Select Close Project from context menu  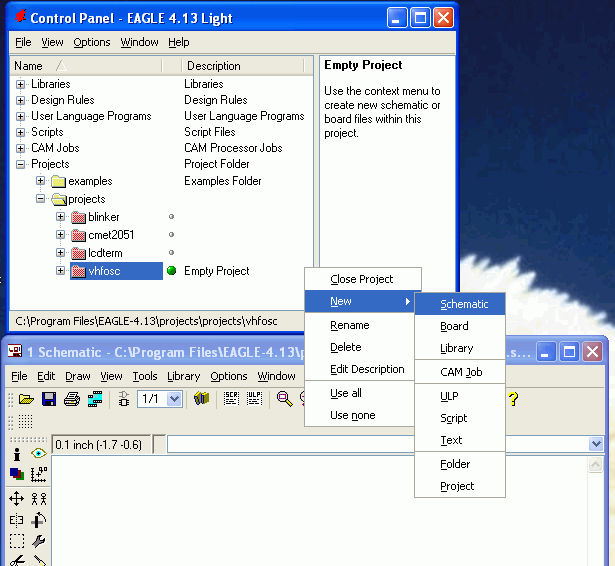point(363,279)
